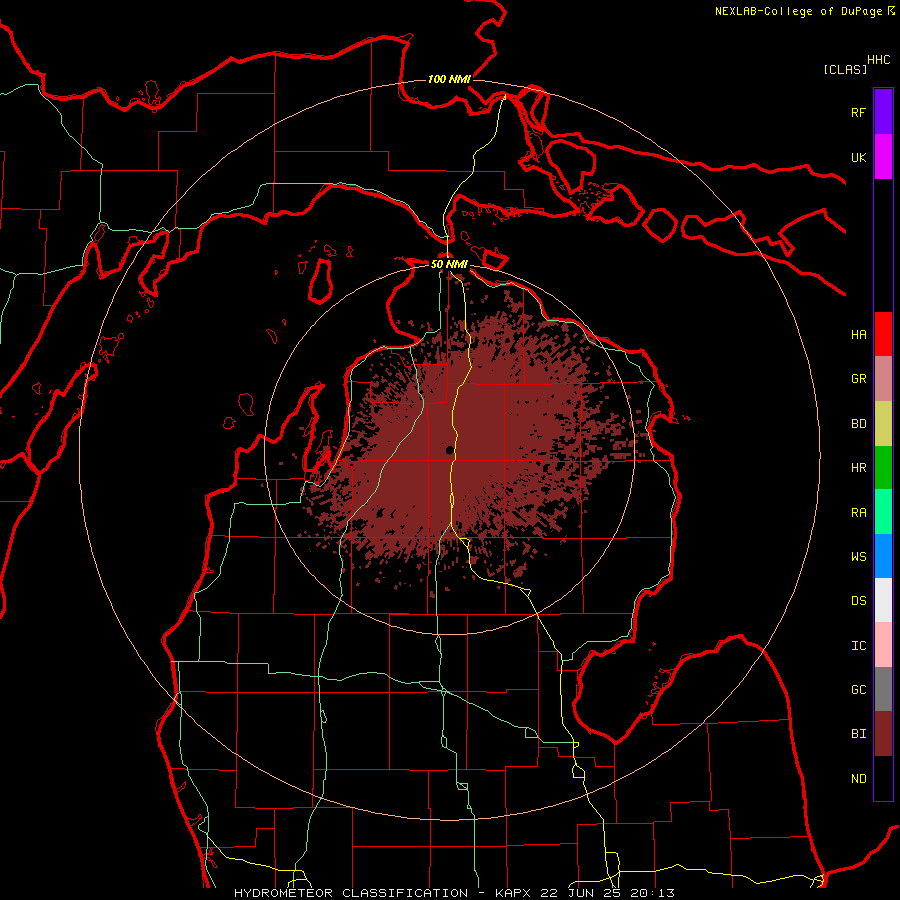Click the BI legend label
Viewport: 900px width, 900px height.
859,734
